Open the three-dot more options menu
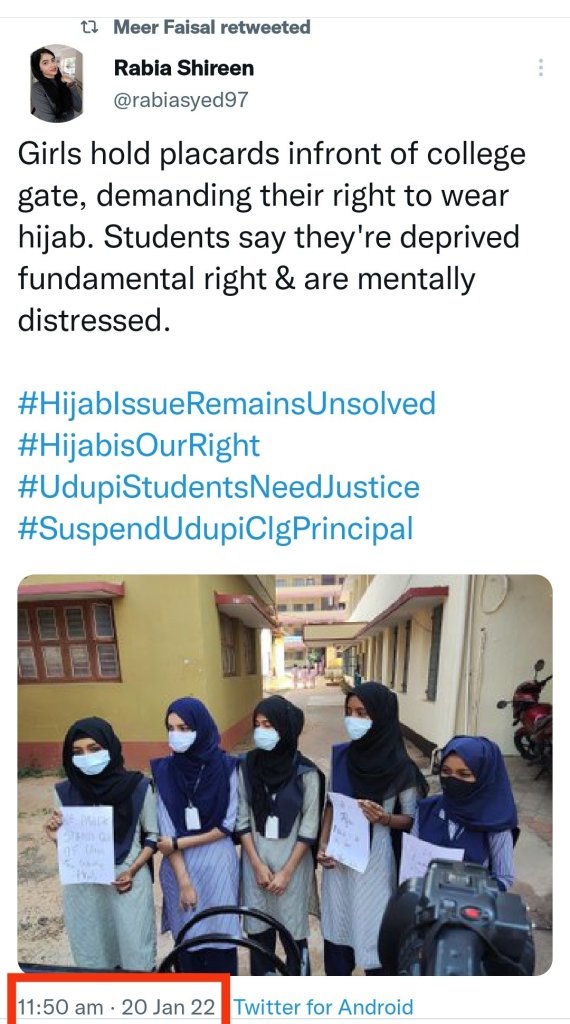This screenshot has width=570, height=1024. [540, 68]
